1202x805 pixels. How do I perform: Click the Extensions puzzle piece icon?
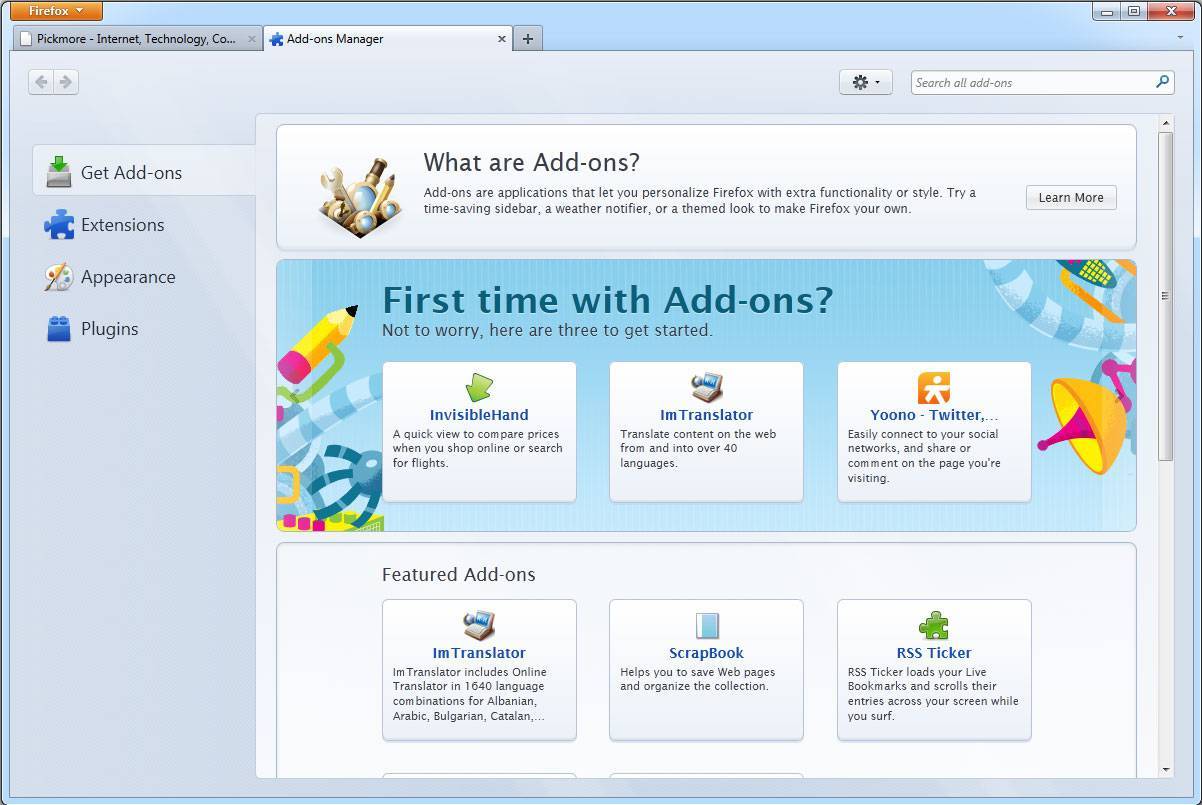pos(59,225)
